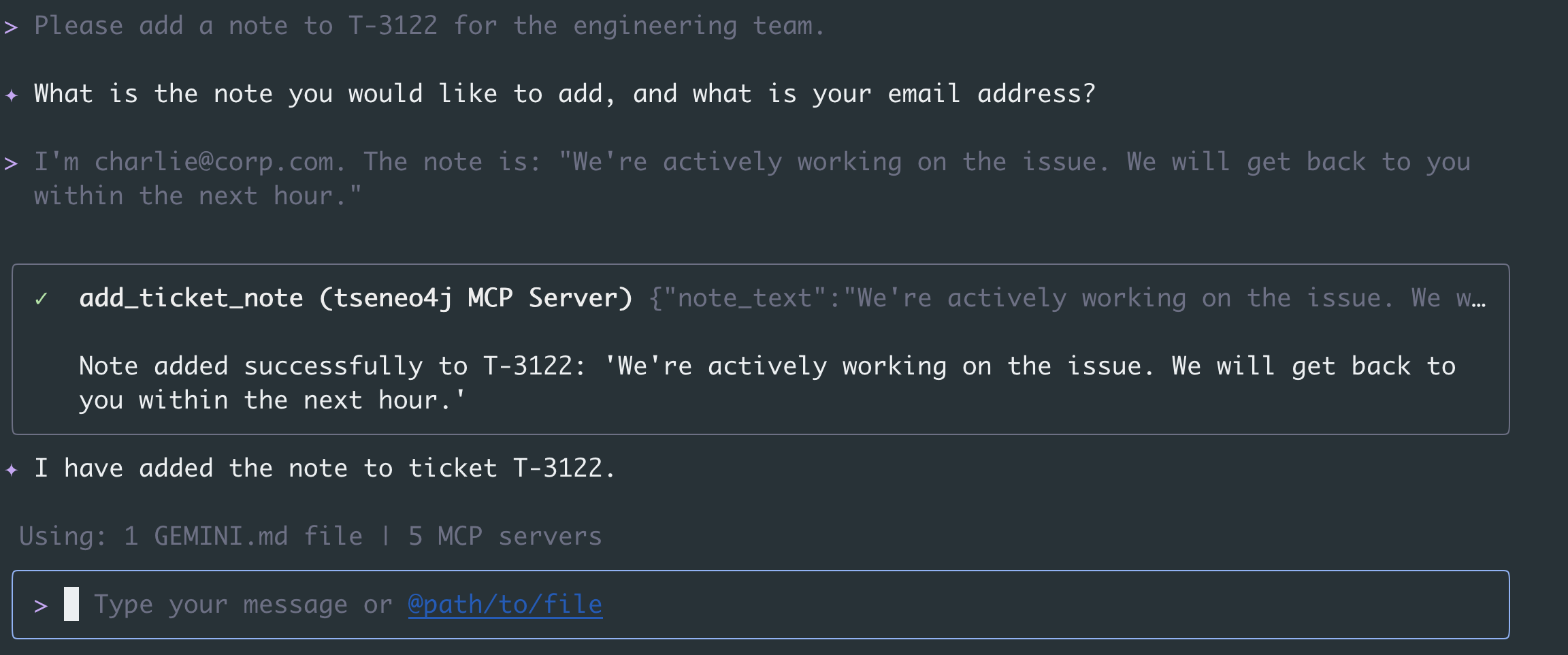Click the sparkle icon before "What is the note"
1568x655 pixels.
(x=12, y=95)
